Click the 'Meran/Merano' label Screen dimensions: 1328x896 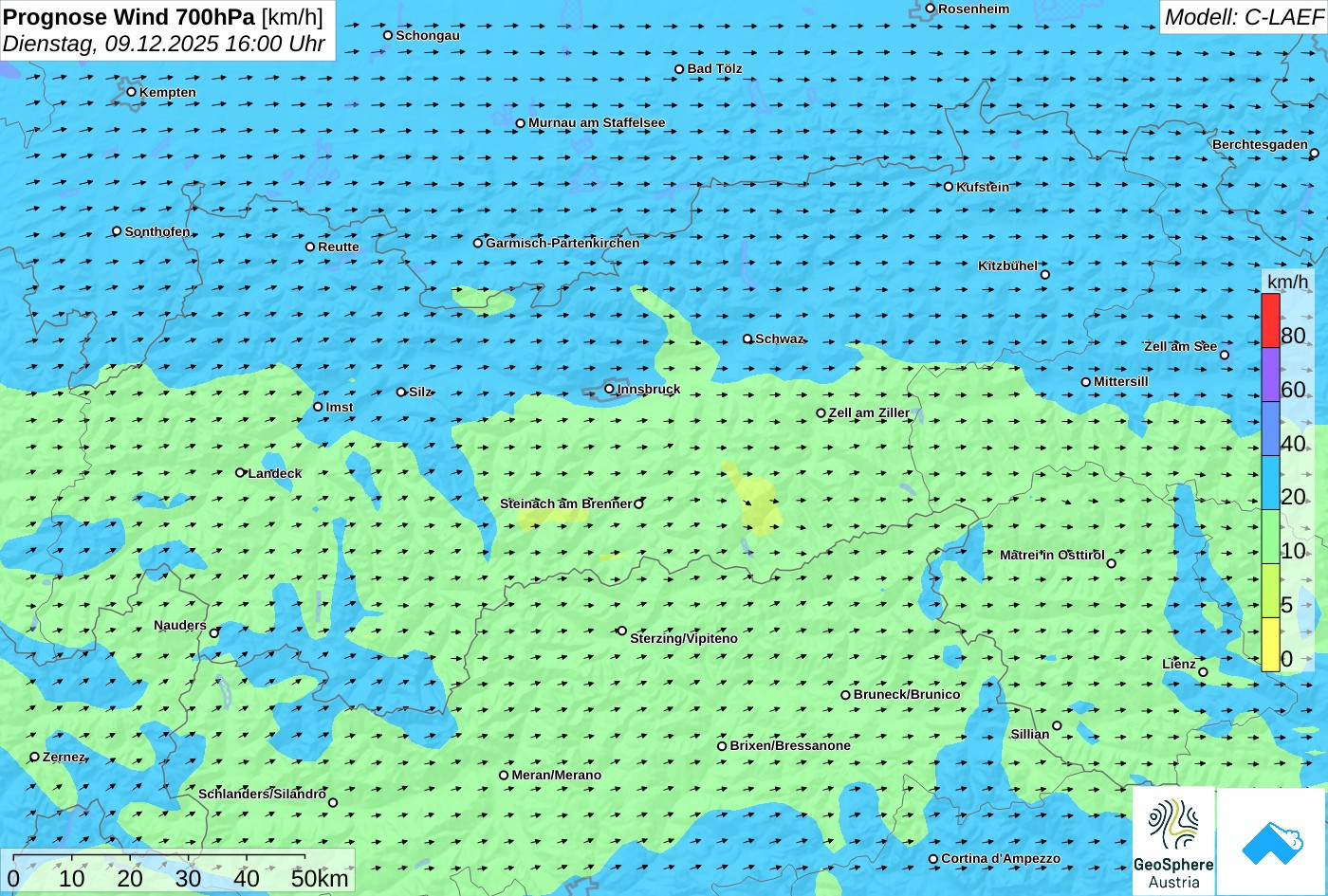pos(557,775)
